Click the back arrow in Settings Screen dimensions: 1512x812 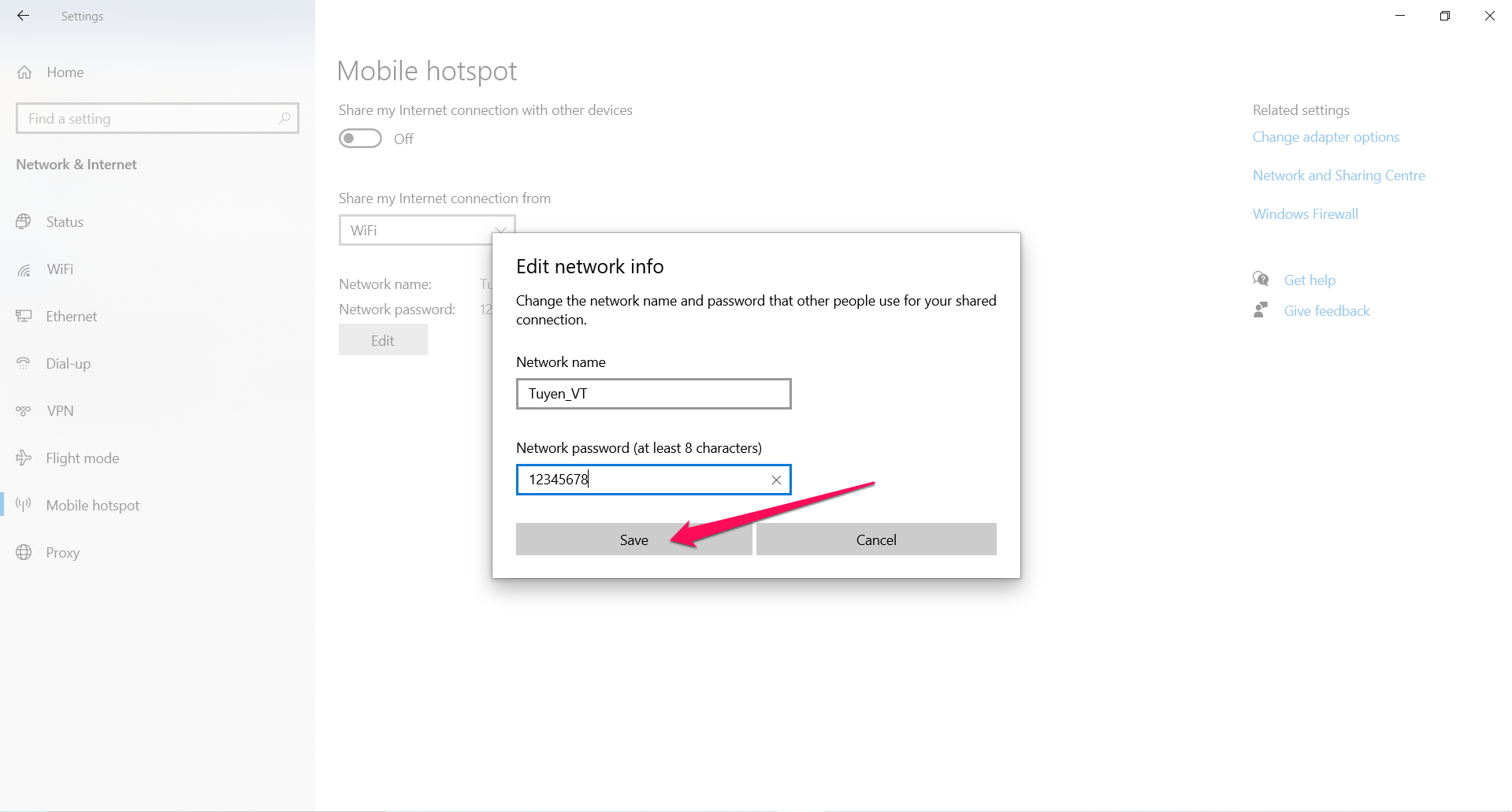click(23, 16)
